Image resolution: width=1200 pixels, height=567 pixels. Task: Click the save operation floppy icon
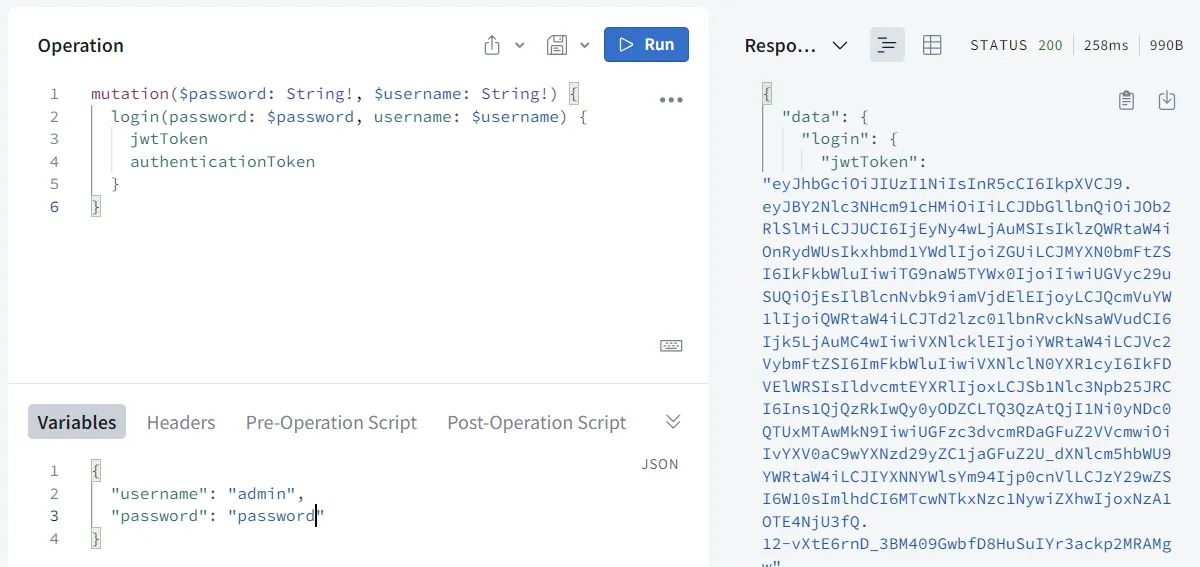tap(557, 45)
